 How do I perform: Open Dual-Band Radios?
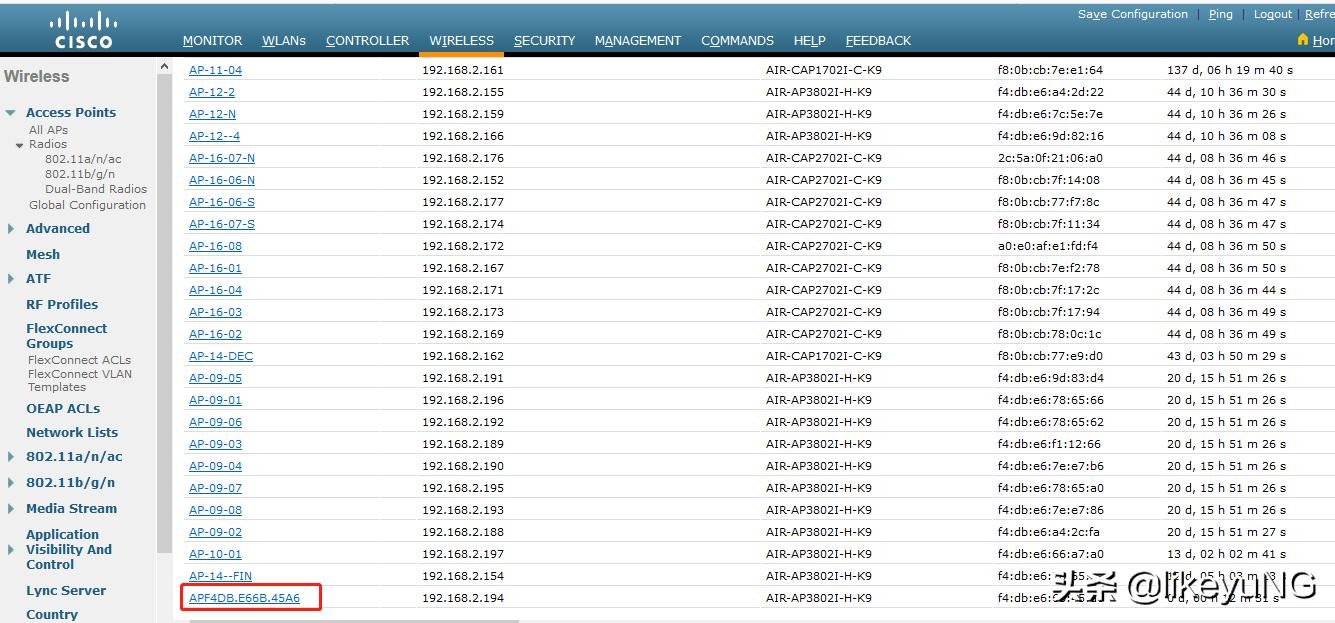pyautogui.click(x=96, y=189)
